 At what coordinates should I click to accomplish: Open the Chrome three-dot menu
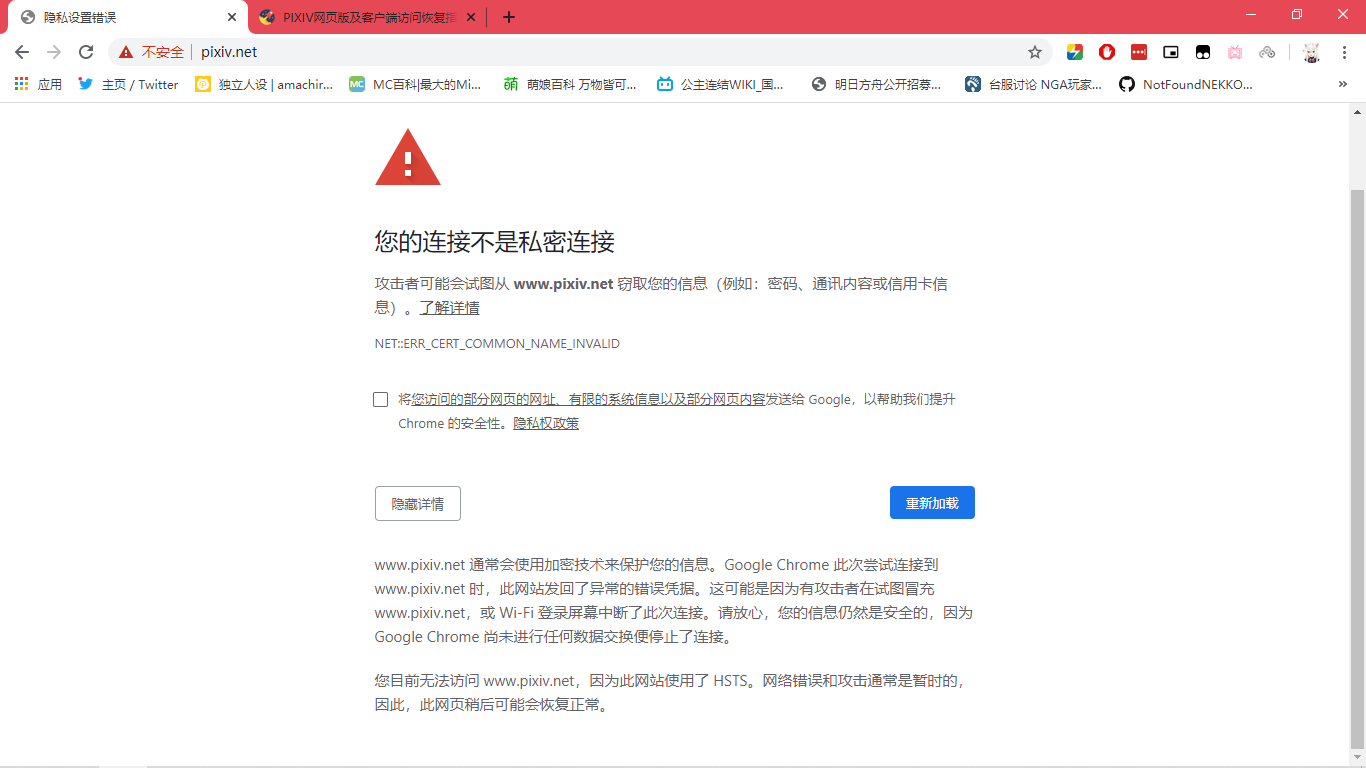click(1345, 52)
